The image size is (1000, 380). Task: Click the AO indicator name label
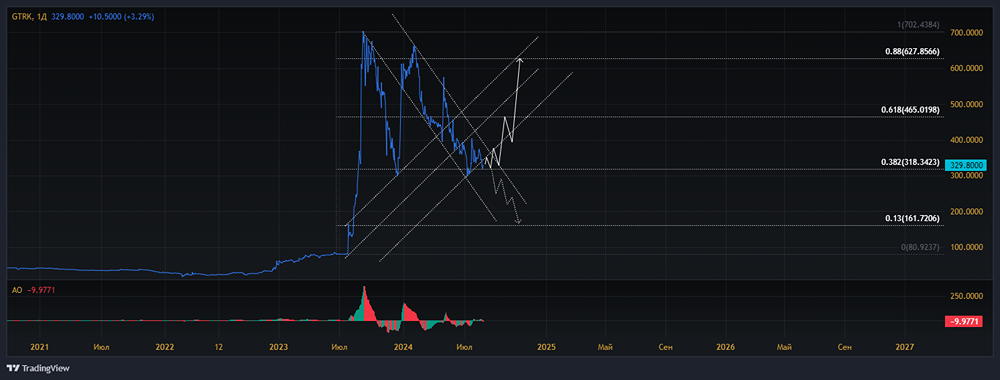pos(17,290)
